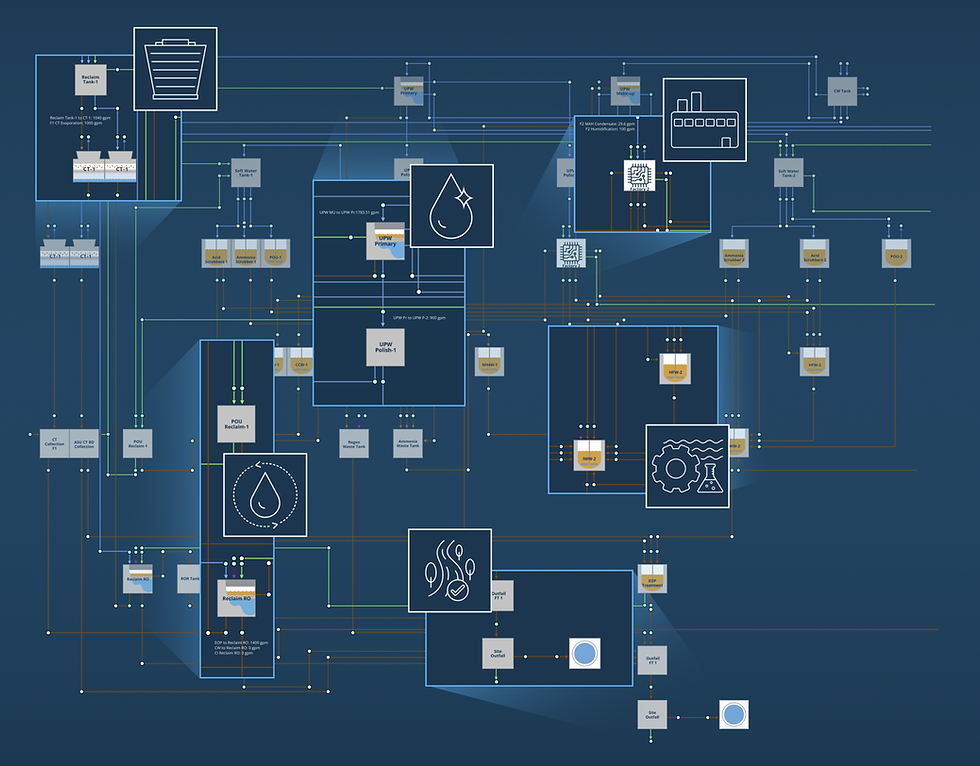This screenshot has width=980, height=766.
Task: Click the blue circle thumbnail beside Site Outfall
Action: [584, 654]
